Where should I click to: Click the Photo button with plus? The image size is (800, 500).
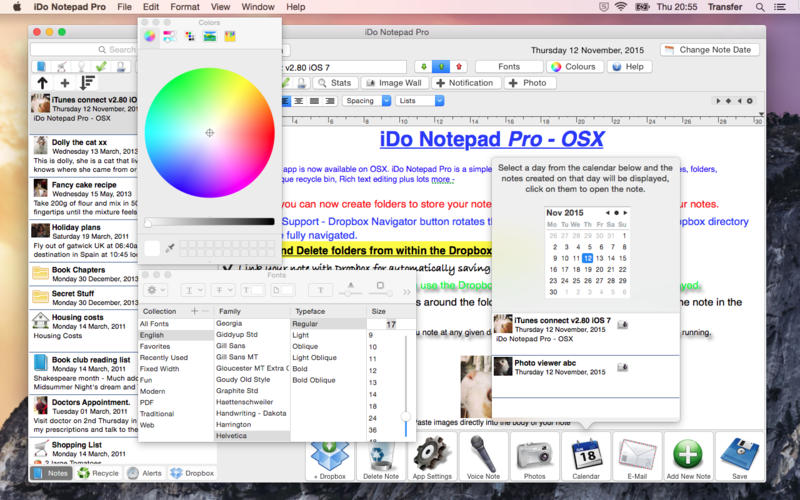pos(529,83)
